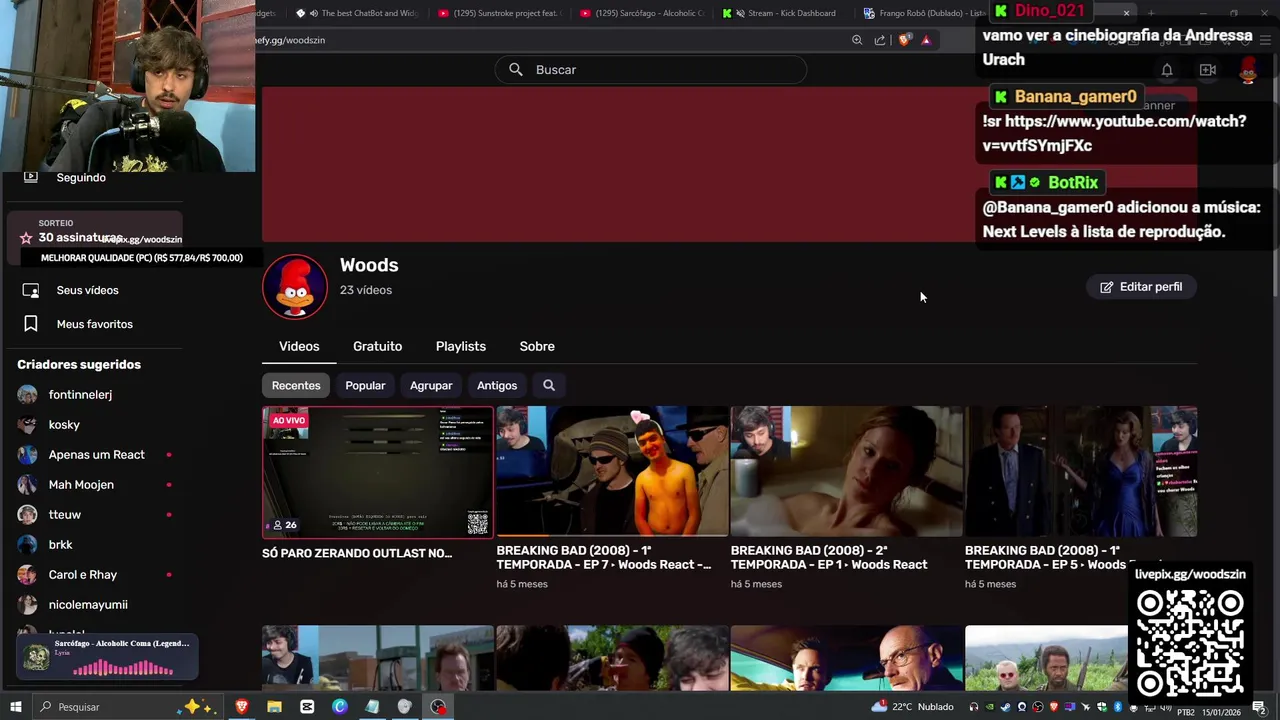1280x720 pixels.
Task: Click the Meus favoritos bookmark icon
Action: click(31, 324)
